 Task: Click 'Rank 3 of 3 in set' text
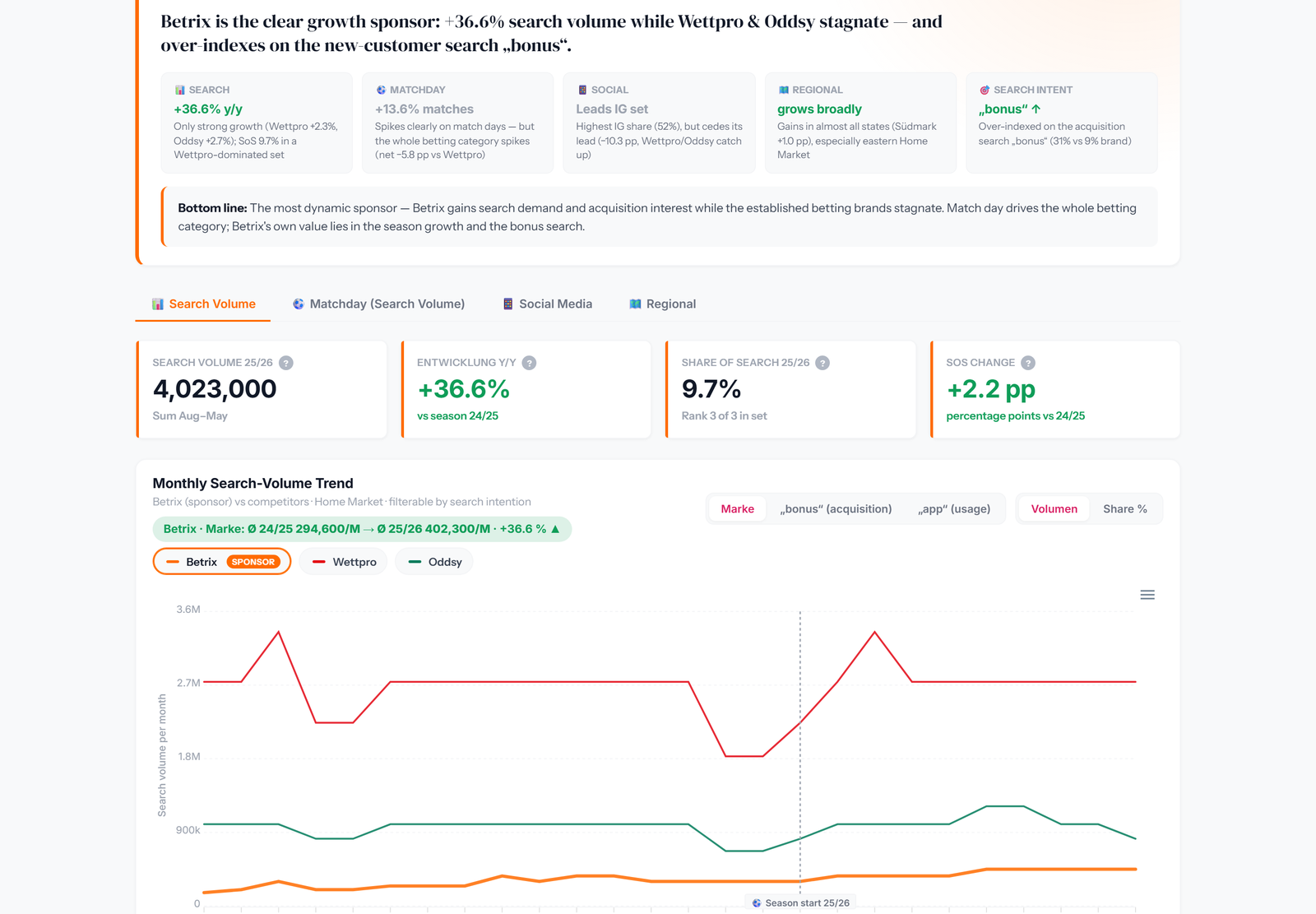pos(724,416)
